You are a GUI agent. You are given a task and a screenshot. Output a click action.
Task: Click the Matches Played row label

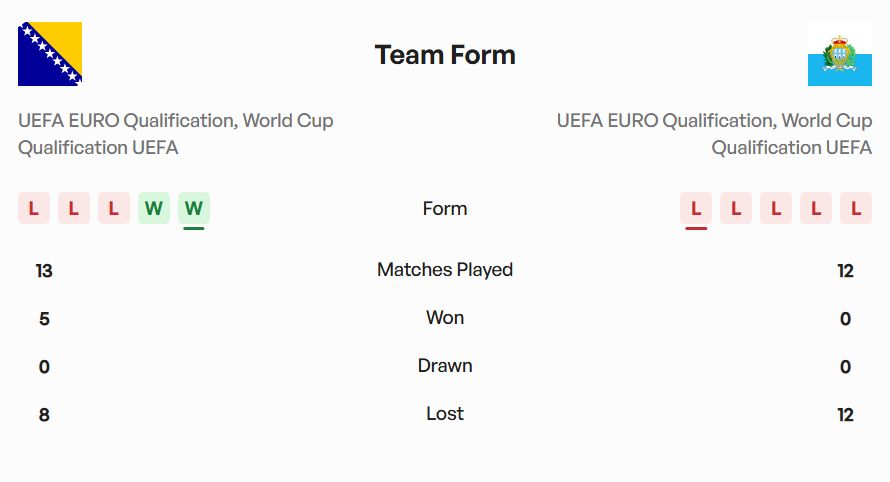click(x=445, y=270)
